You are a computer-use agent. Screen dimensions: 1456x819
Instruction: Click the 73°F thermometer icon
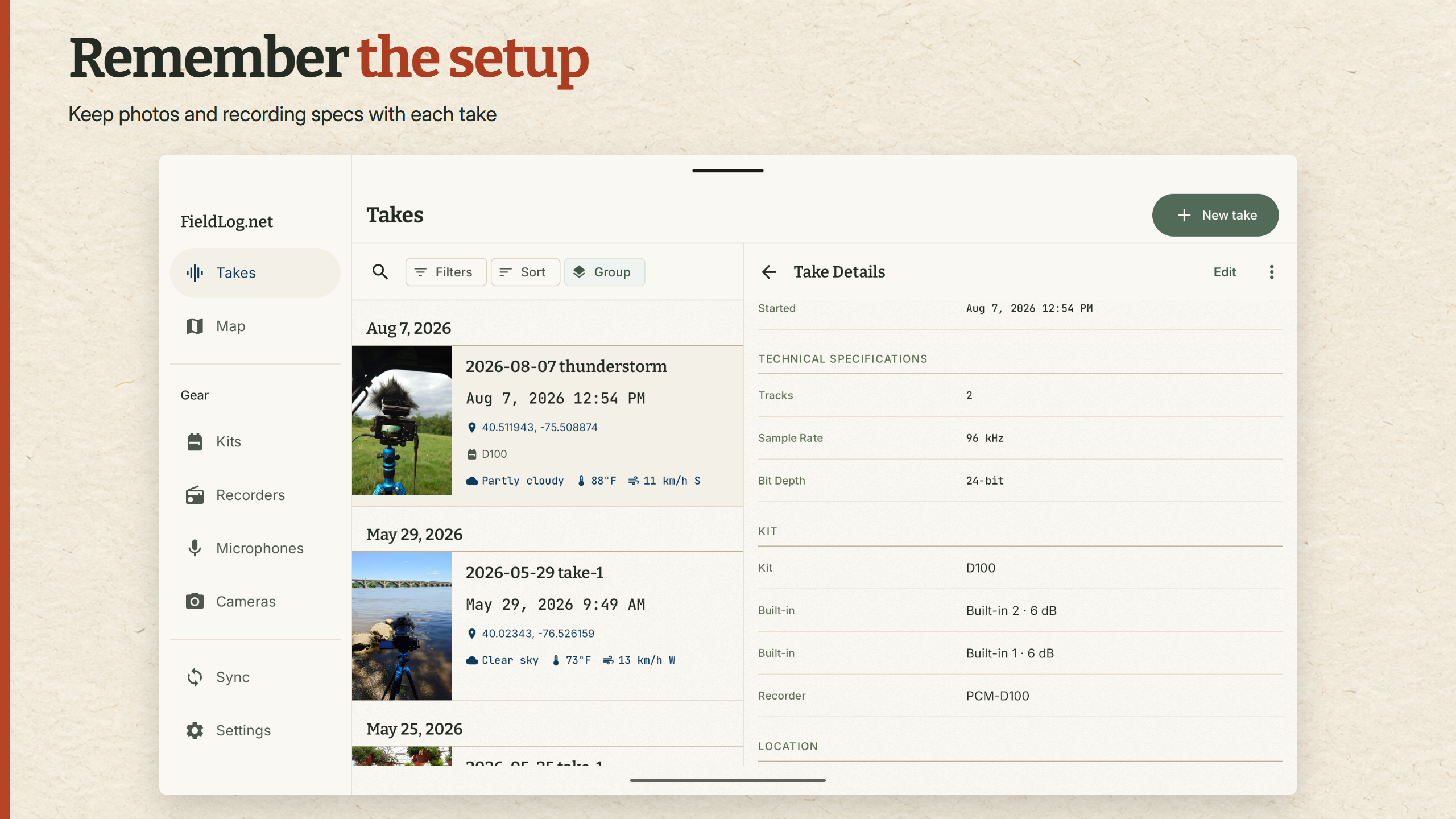click(x=556, y=660)
